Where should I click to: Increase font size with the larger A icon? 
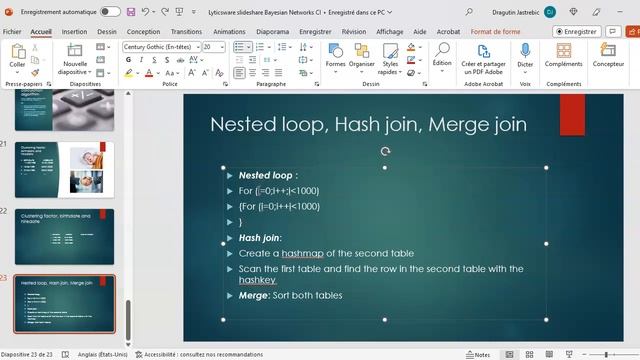tap(191, 73)
